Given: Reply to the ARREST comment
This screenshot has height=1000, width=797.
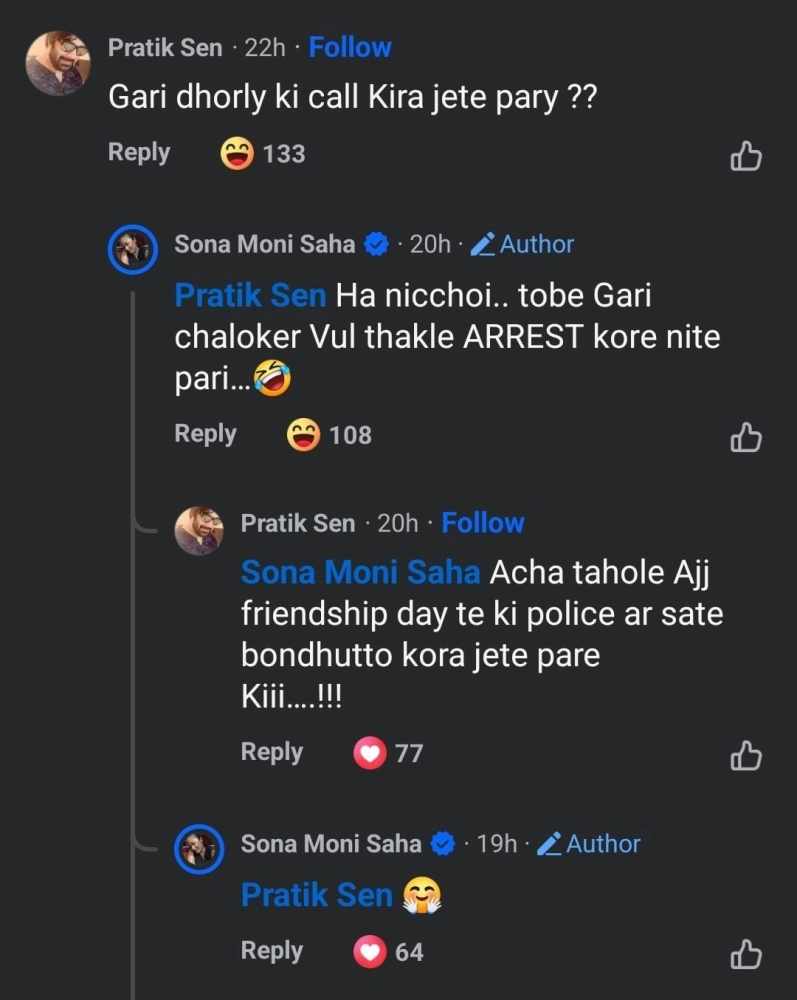Looking at the screenshot, I should click(x=205, y=434).
